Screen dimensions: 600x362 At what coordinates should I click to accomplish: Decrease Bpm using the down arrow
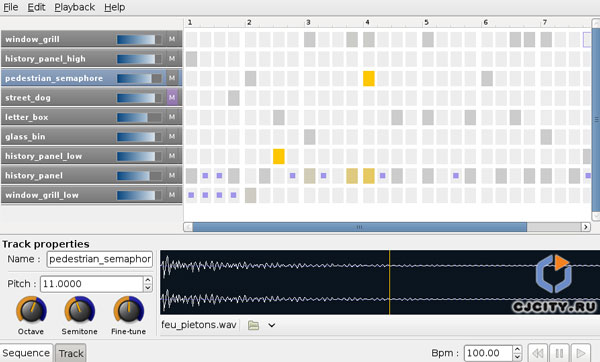pyautogui.click(x=517, y=357)
